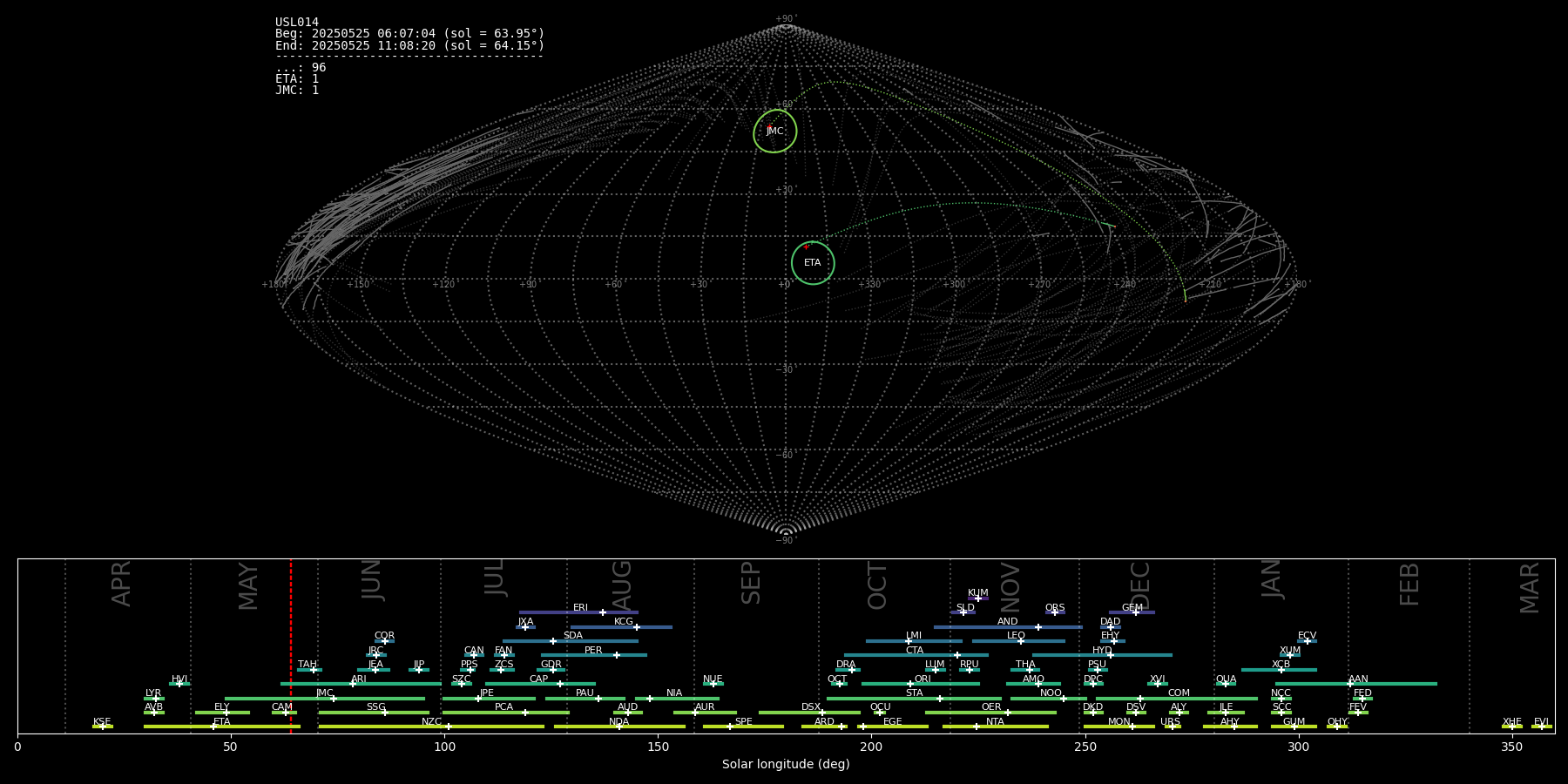Click the AUG month label
The width and height of the screenshot is (1568, 784).
click(x=622, y=585)
